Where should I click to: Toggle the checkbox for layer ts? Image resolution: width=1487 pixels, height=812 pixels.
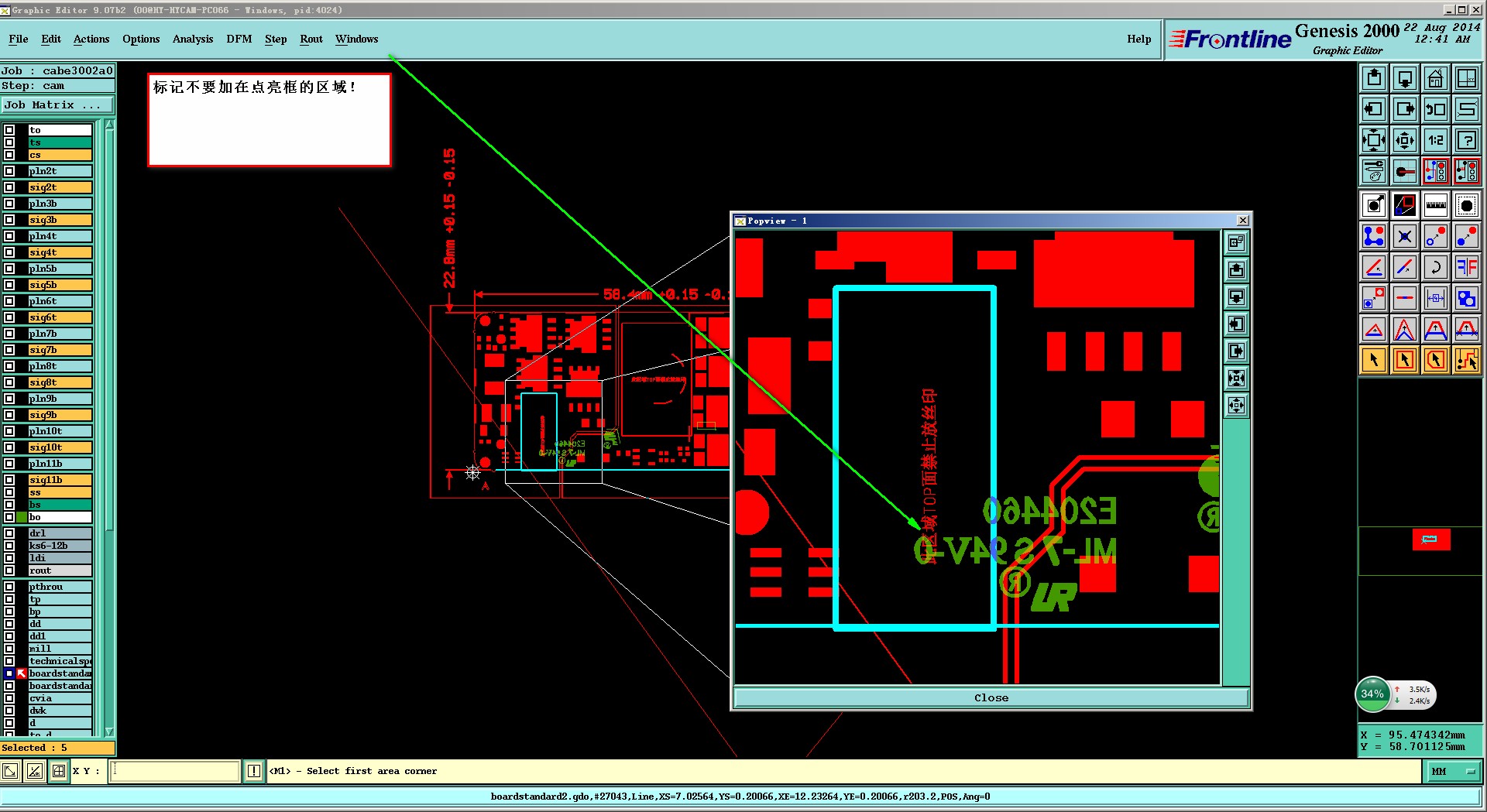point(9,142)
